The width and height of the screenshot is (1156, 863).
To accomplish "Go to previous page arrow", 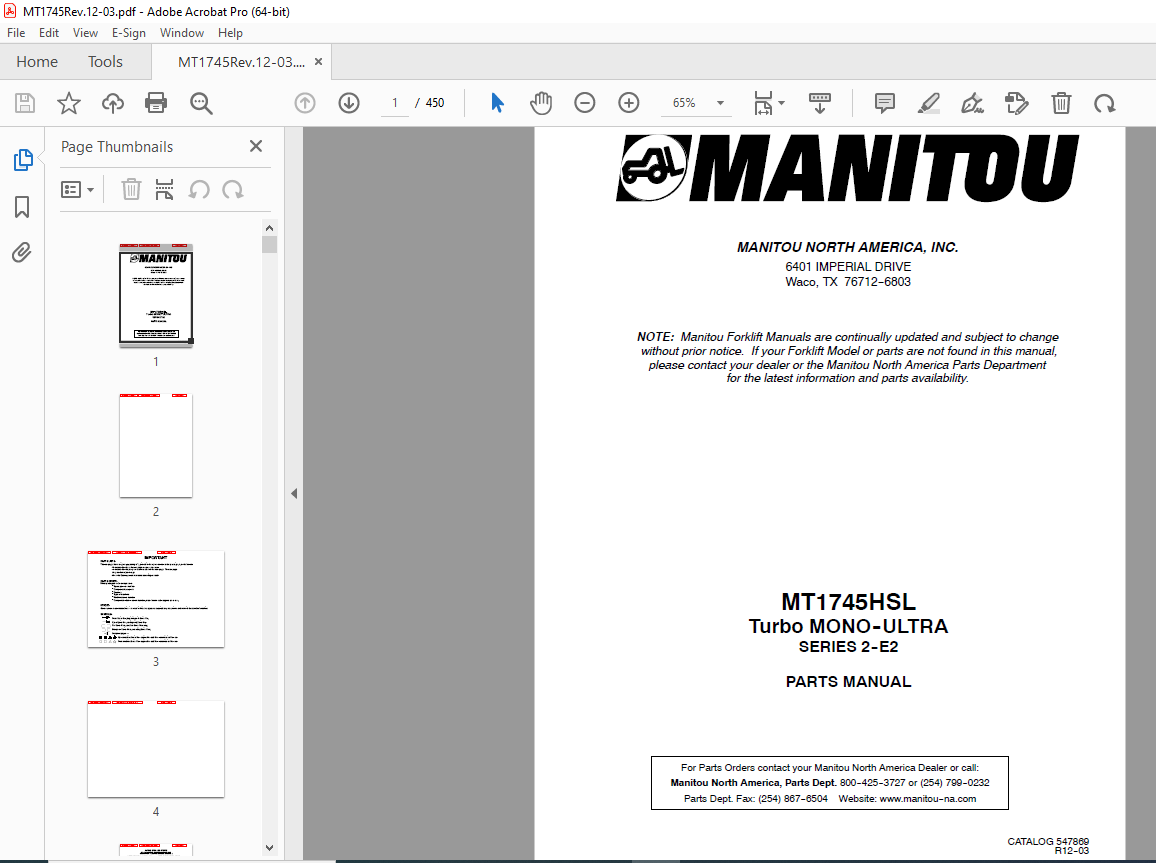I will point(304,103).
